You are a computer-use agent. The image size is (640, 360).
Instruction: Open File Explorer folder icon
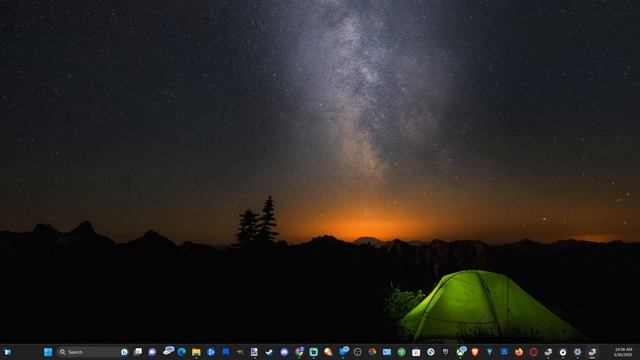coord(196,352)
